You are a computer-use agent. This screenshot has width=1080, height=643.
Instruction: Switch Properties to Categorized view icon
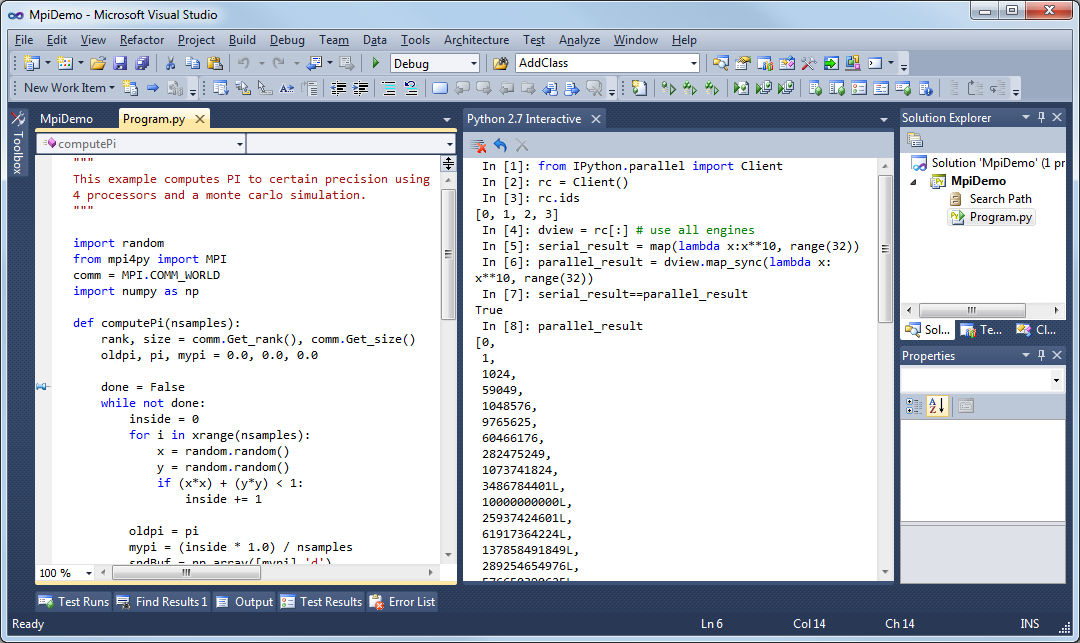coord(912,404)
